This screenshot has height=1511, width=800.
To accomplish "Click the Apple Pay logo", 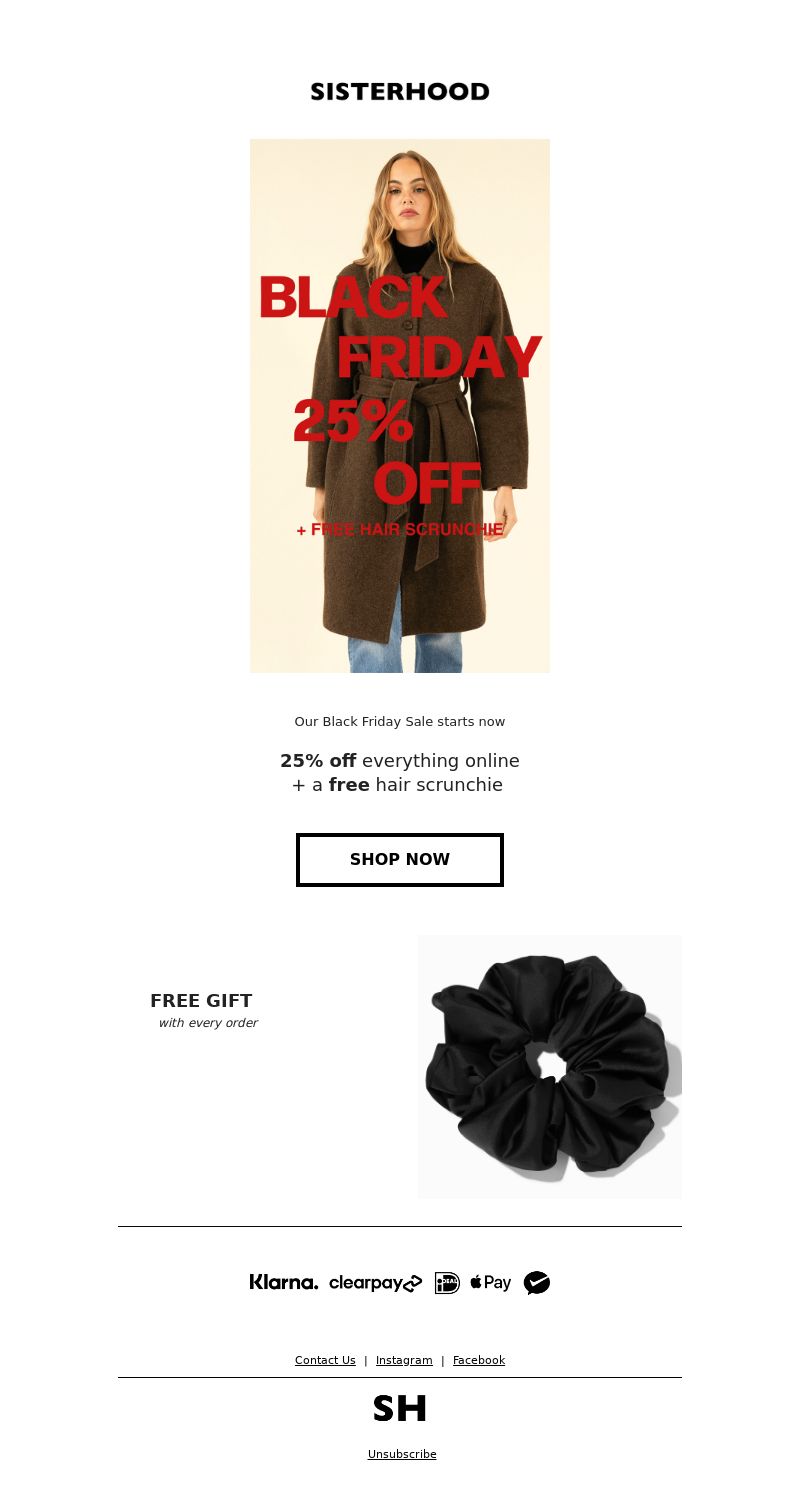I will pyautogui.click(x=491, y=1283).
